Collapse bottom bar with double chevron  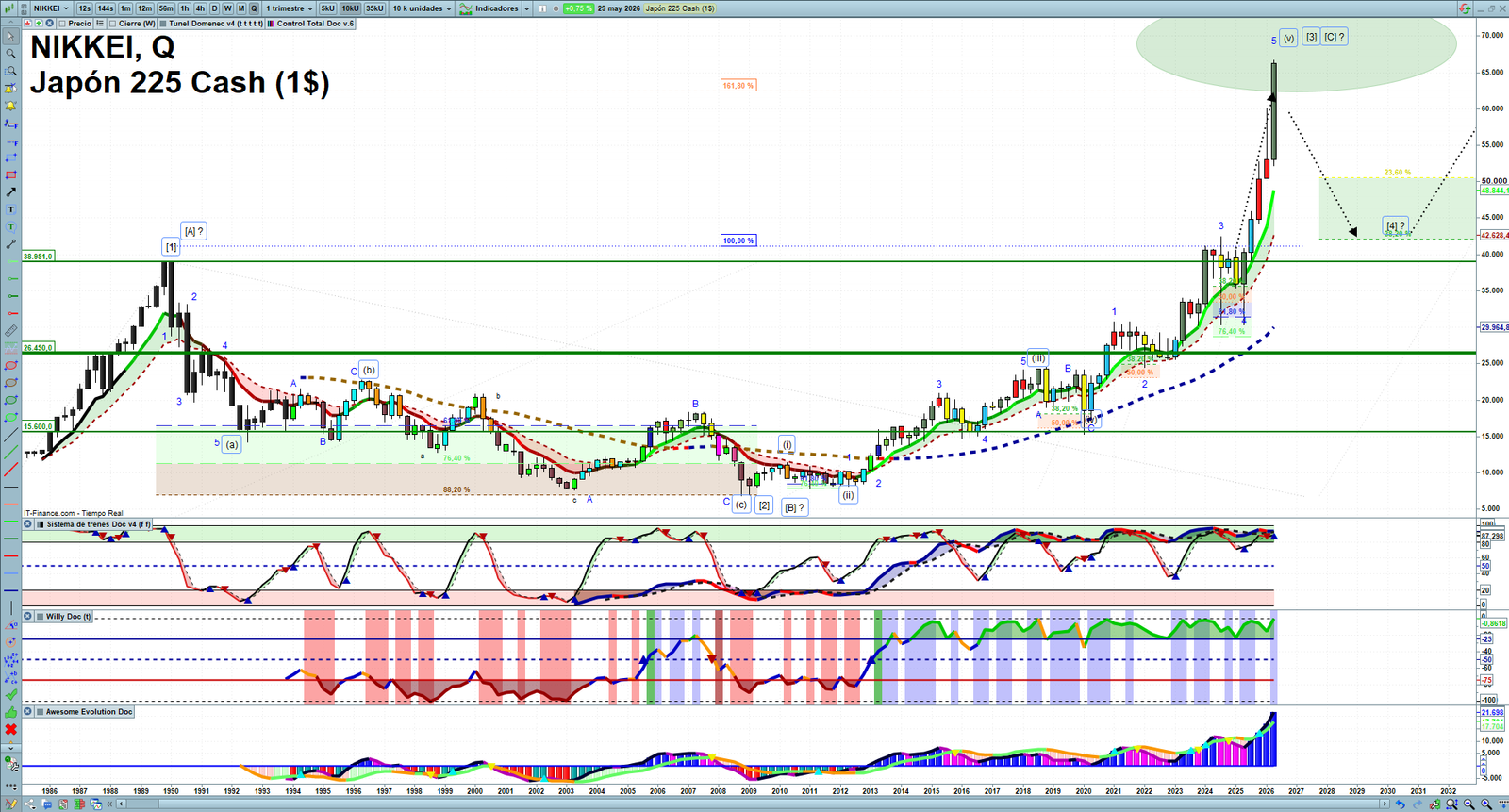coord(110,804)
